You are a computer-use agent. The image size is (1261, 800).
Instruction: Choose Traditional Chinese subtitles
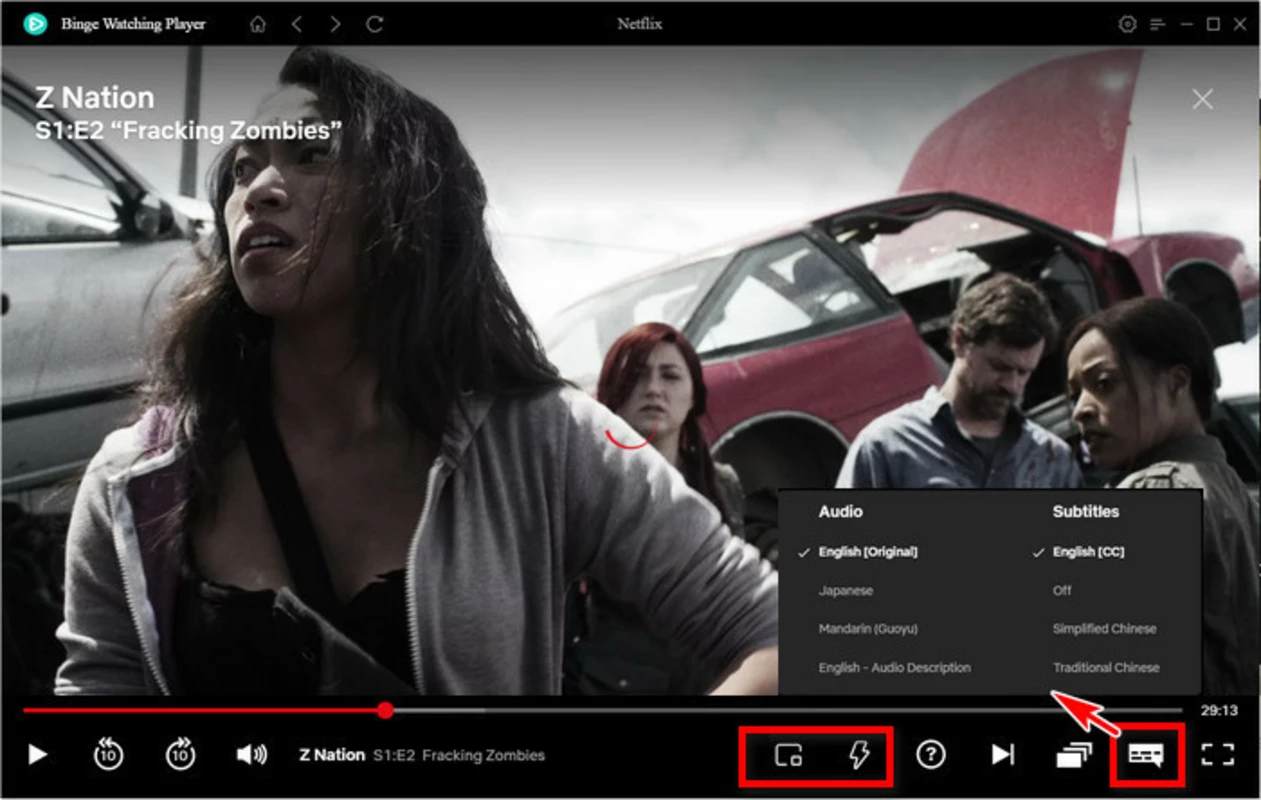[x=1107, y=667]
